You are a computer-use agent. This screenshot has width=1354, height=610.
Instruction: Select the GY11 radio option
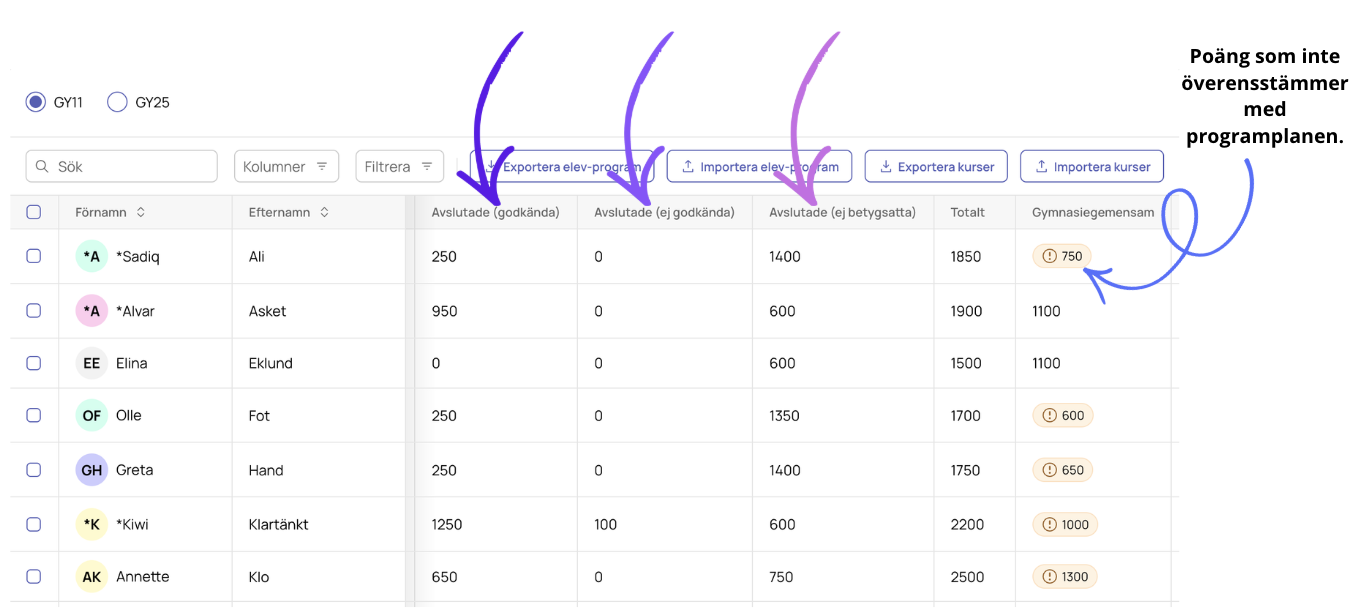pos(36,102)
